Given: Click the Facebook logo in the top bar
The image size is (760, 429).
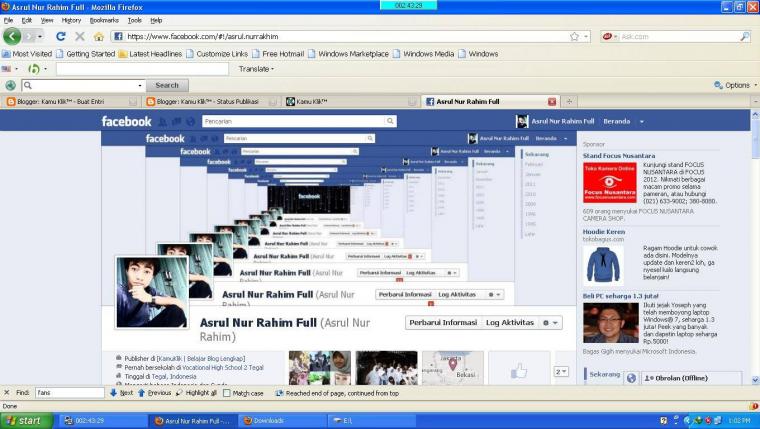Looking at the screenshot, I should click(126, 122).
